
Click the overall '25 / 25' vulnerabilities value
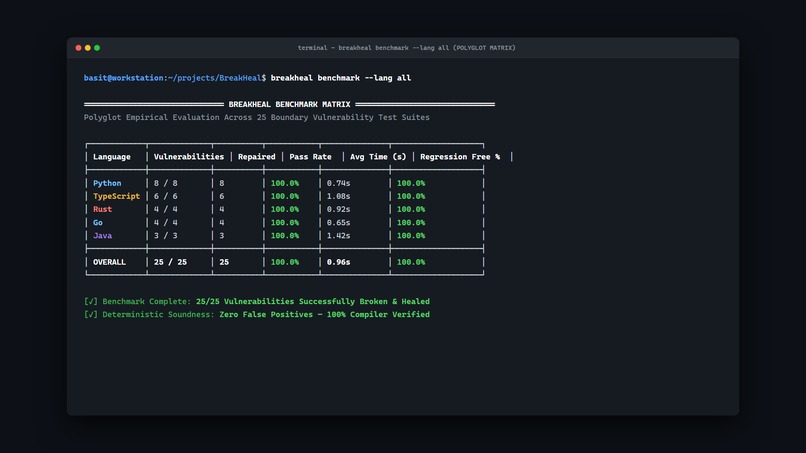[x=170, y=262]
